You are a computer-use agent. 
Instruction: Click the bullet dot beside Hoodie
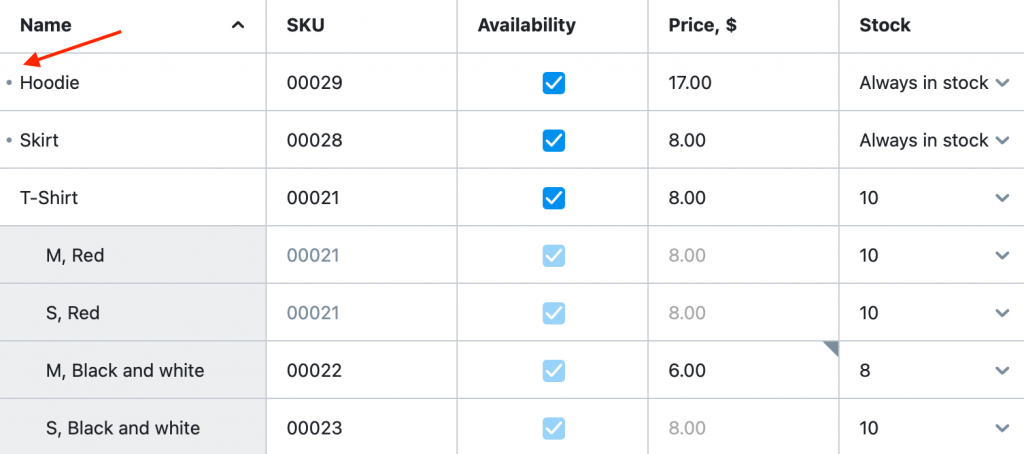[9, 83]
